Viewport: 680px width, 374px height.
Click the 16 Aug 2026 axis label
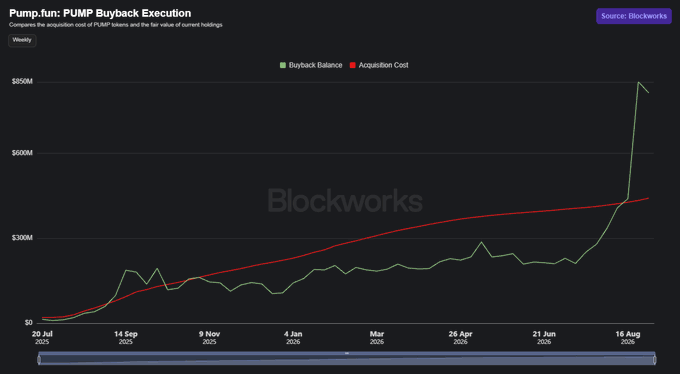(x=628, y=338)
